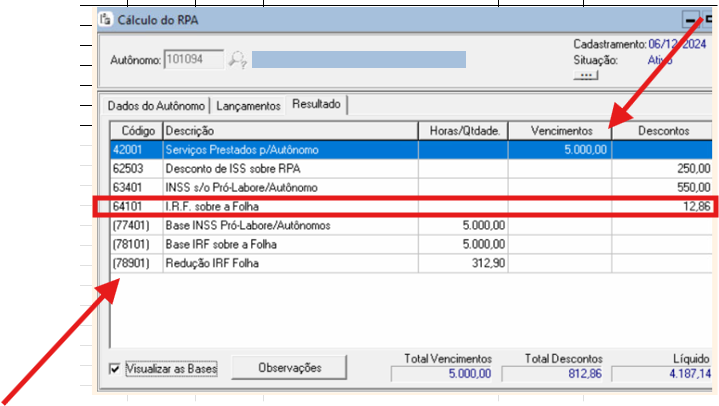The height and width of the screenshot is (406, 719).
Task: Sort by the Código column header
Action: [136, 130]
